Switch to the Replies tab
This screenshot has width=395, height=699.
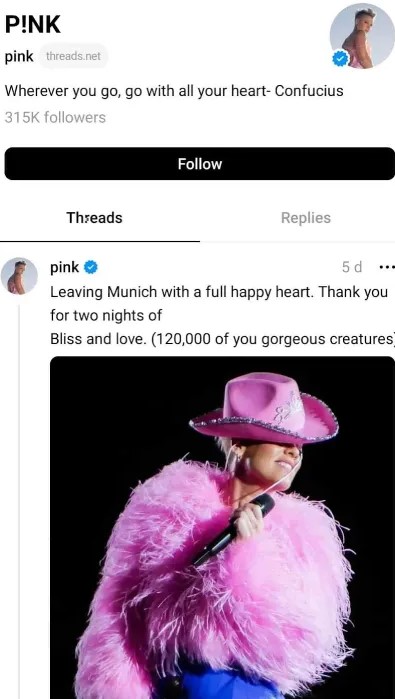(x=306, y=218)
